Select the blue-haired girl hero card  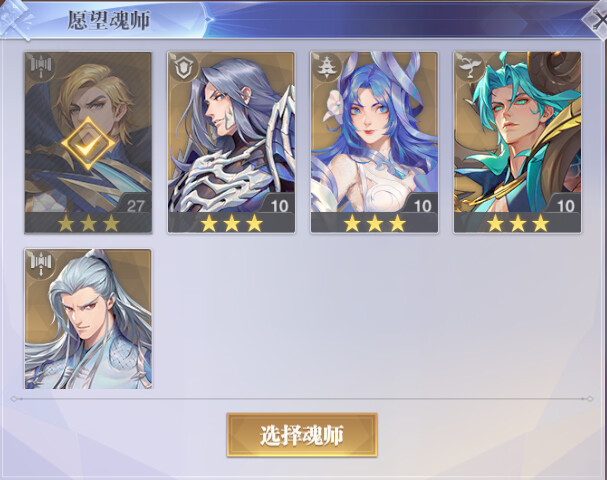click(374, 142)
